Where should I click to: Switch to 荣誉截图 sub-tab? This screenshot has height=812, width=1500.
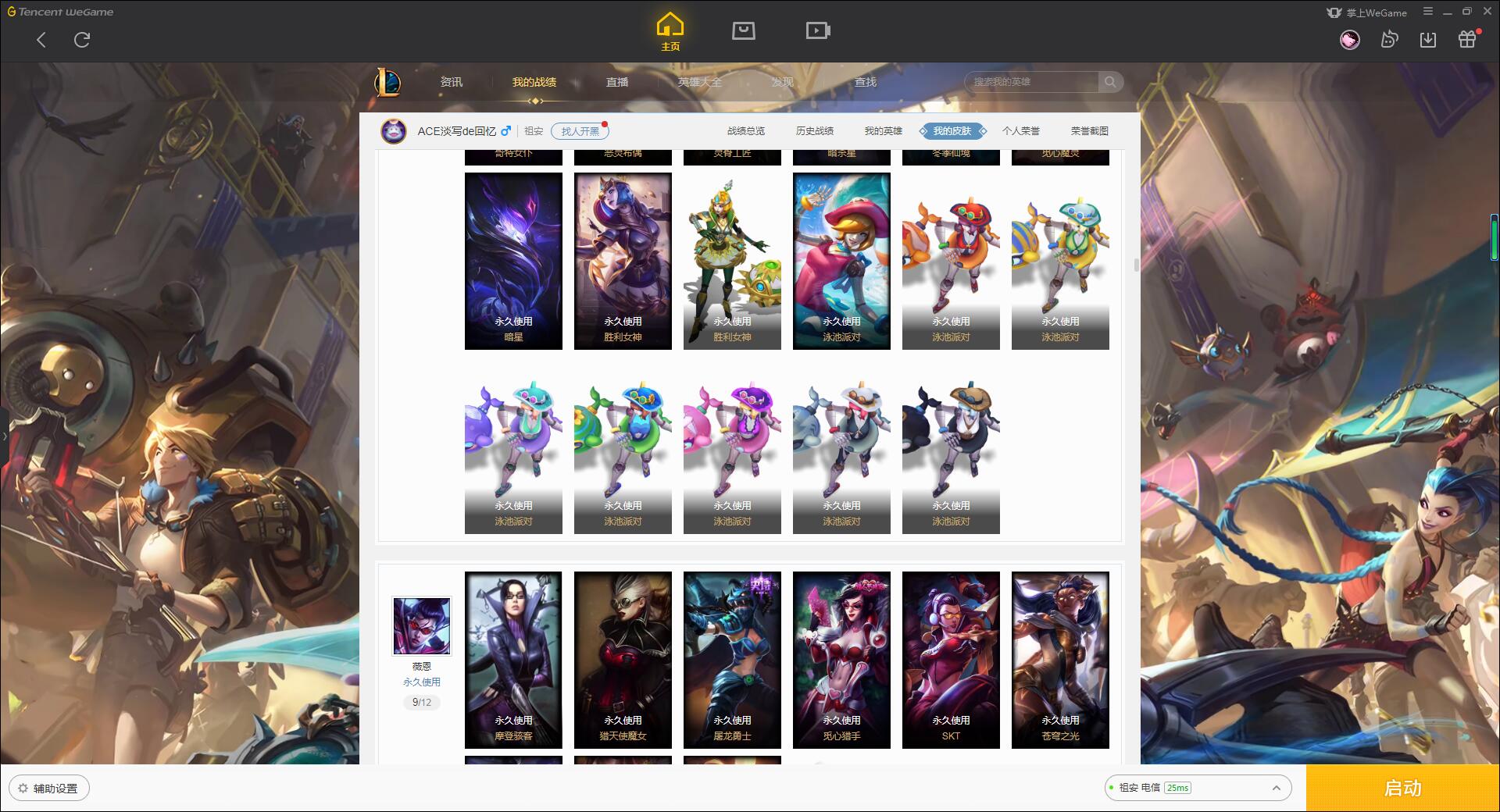[1090, 130]
